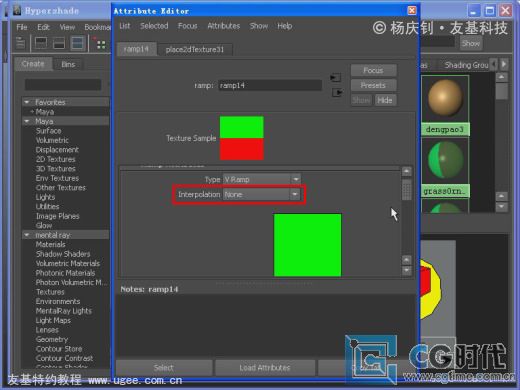Viewport: 520px width, 390px height.
Task: Click the Select button at bottom
Action: pyautogui.click(x=164, y=368)
